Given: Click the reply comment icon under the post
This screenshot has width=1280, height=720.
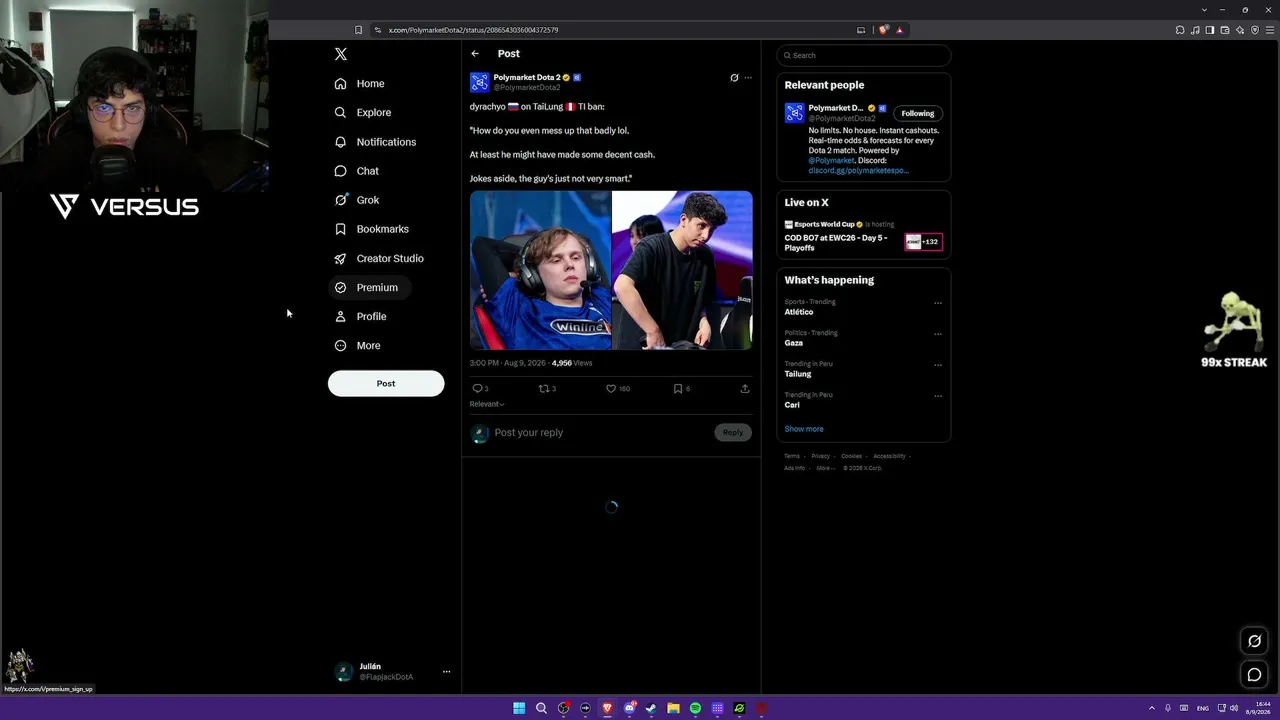Looking at the screenshot, I should 476,389.
